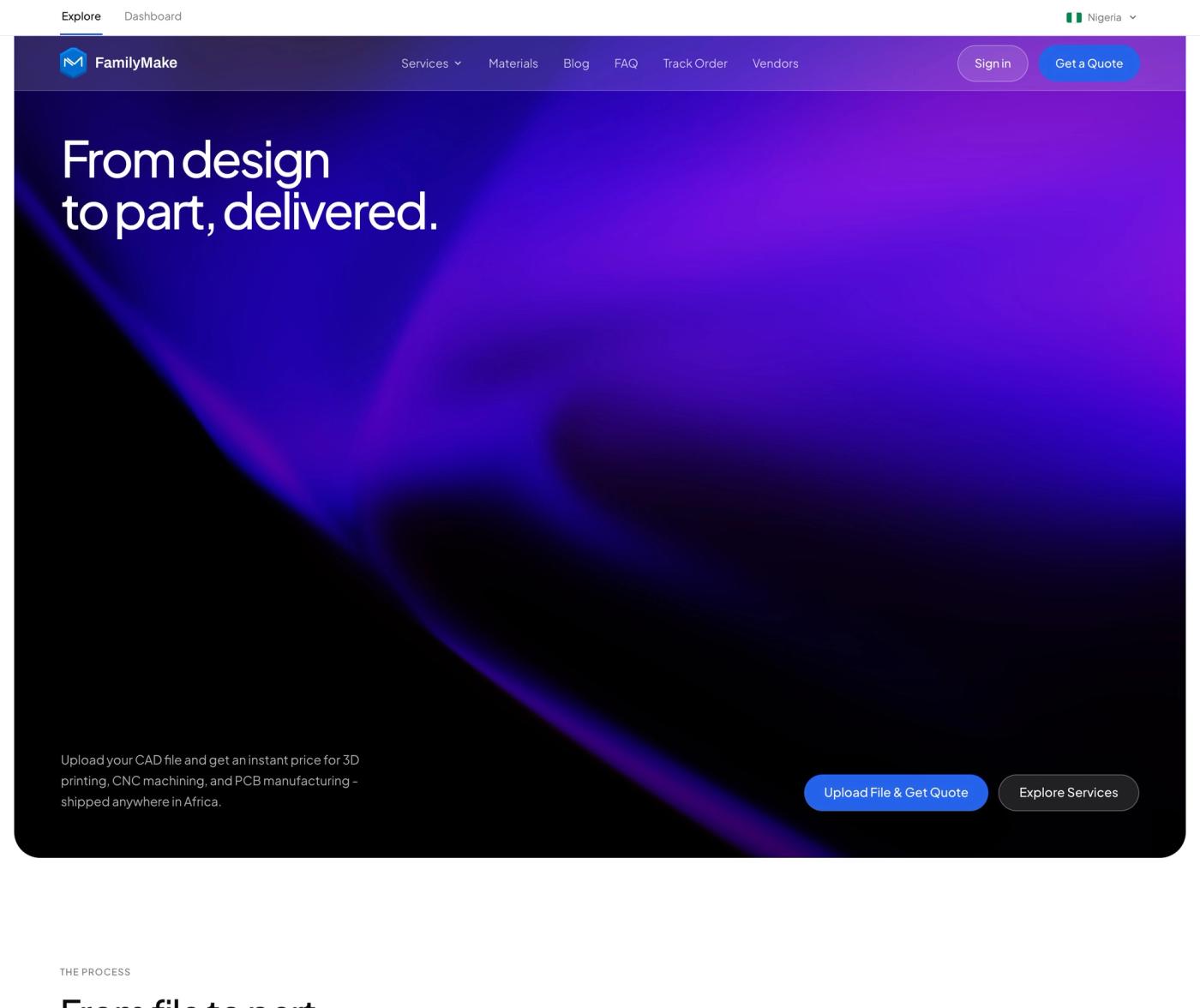
Task: Click Upload File & Get Quote button
Action: pos(896,793)
